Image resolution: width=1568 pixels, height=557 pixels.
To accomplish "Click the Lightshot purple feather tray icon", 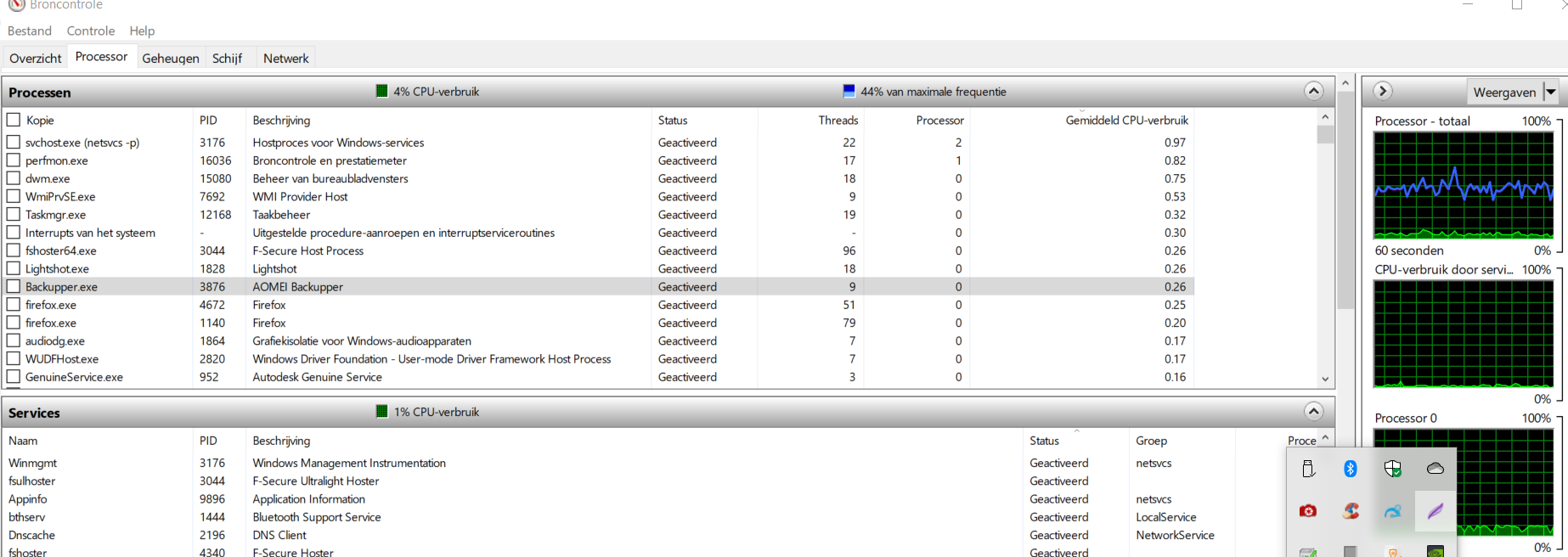I will coord(1435,511).
